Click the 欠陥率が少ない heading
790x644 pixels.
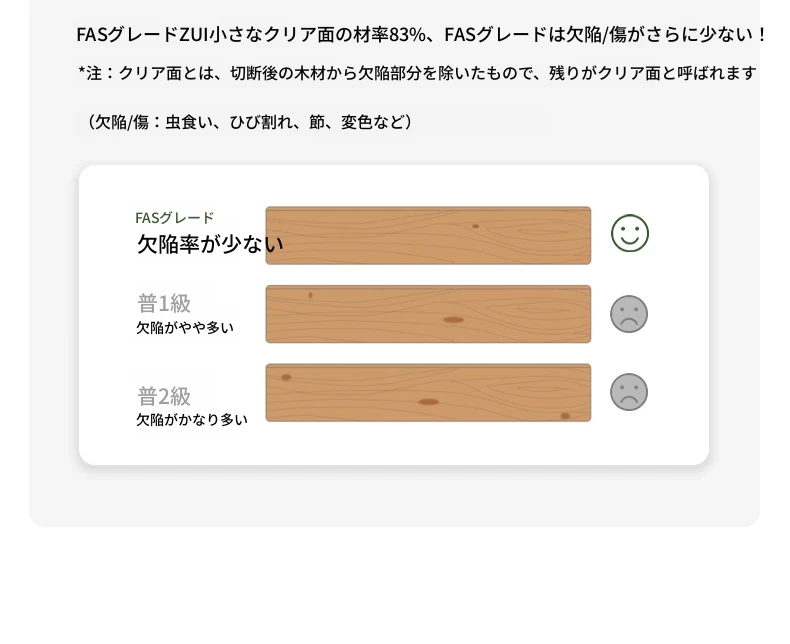pyautogui.click(x=210, y=244)
